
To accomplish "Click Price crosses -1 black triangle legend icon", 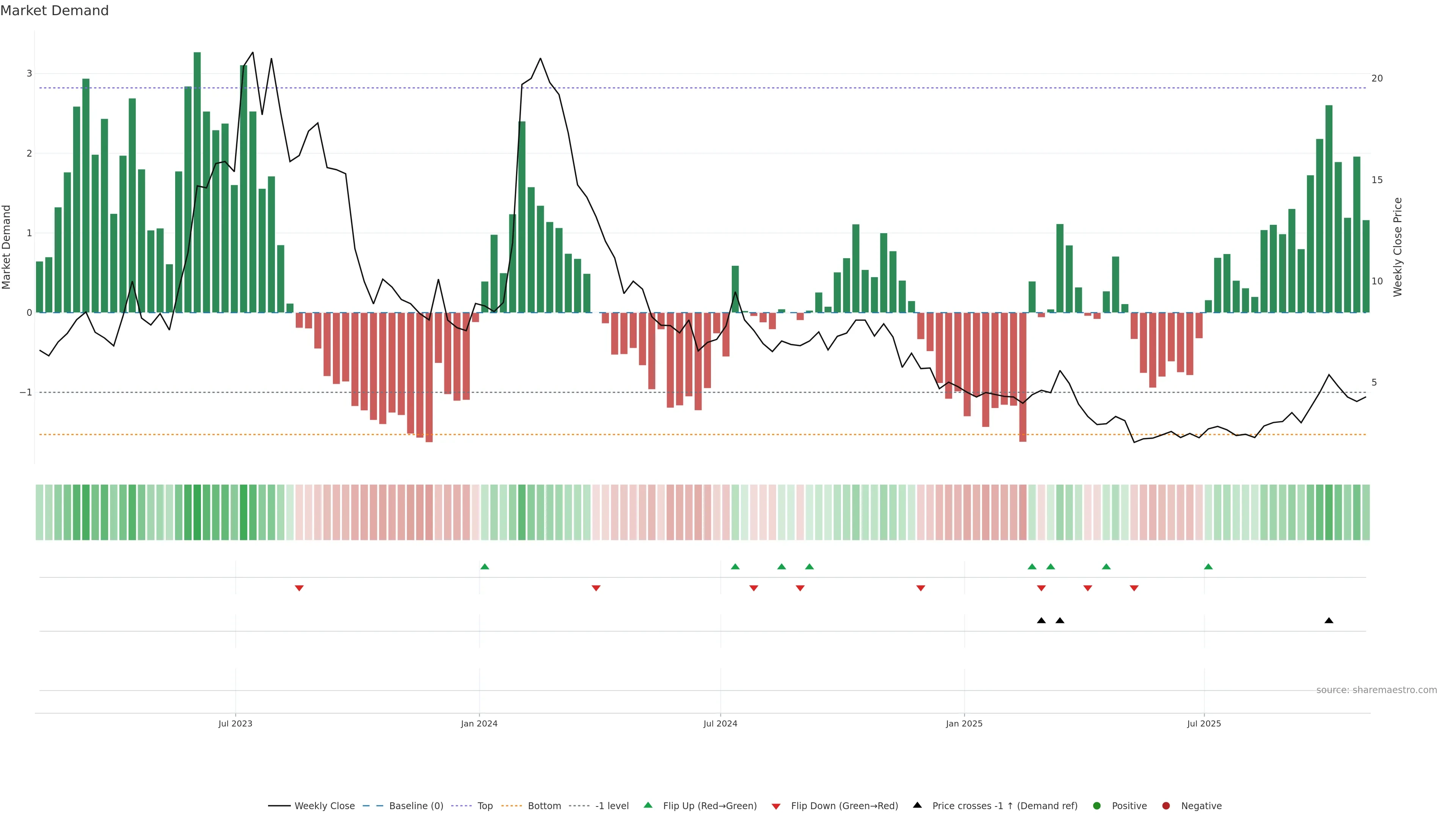I will [x=917, y=805].
